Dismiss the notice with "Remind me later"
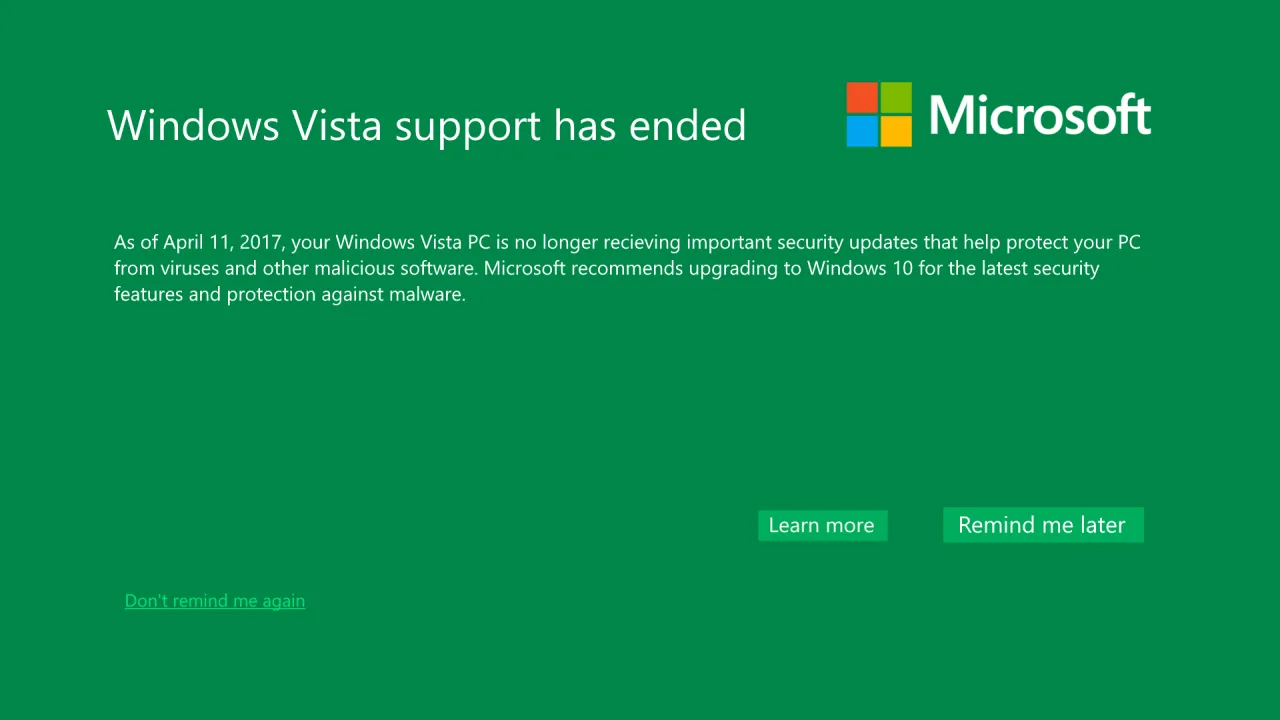The width and height of the screenshot is (1280, 720). point(1043,525)
